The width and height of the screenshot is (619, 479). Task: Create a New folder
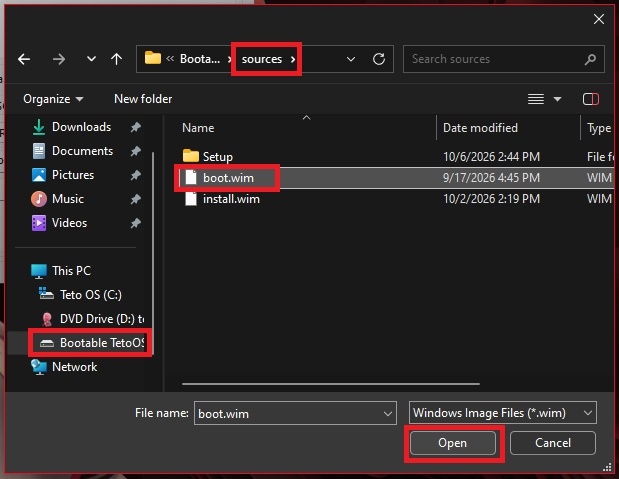click(x=143, y=99)
